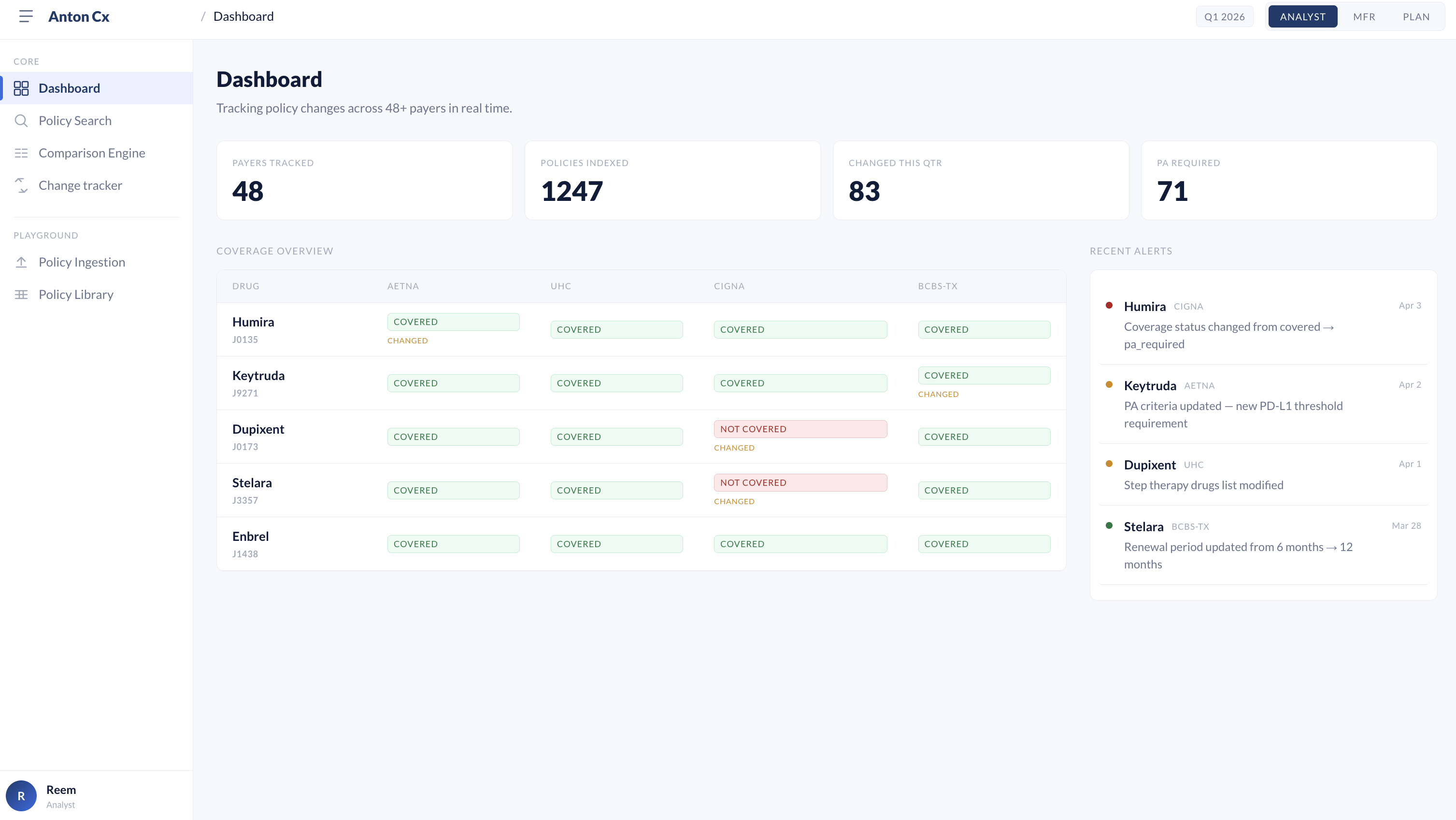Select the ANALYST role toggle
Image resolution: width=1456 pixels, height=820 pixels.
click(1302, 16)
